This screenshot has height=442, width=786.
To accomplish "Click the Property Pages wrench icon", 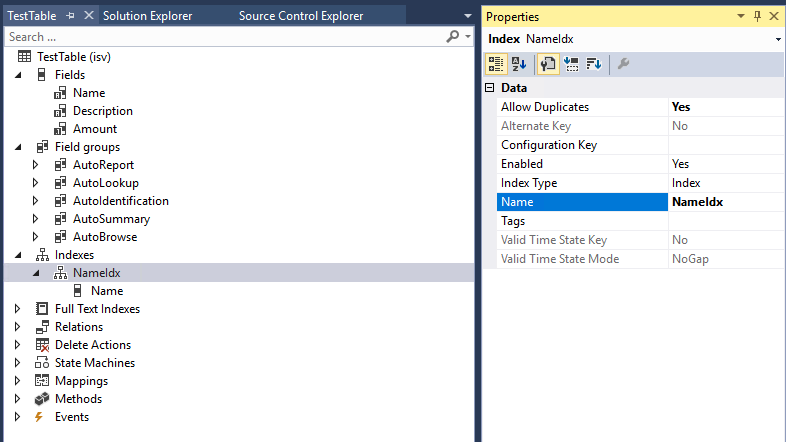I will click(x=623, y=64).
